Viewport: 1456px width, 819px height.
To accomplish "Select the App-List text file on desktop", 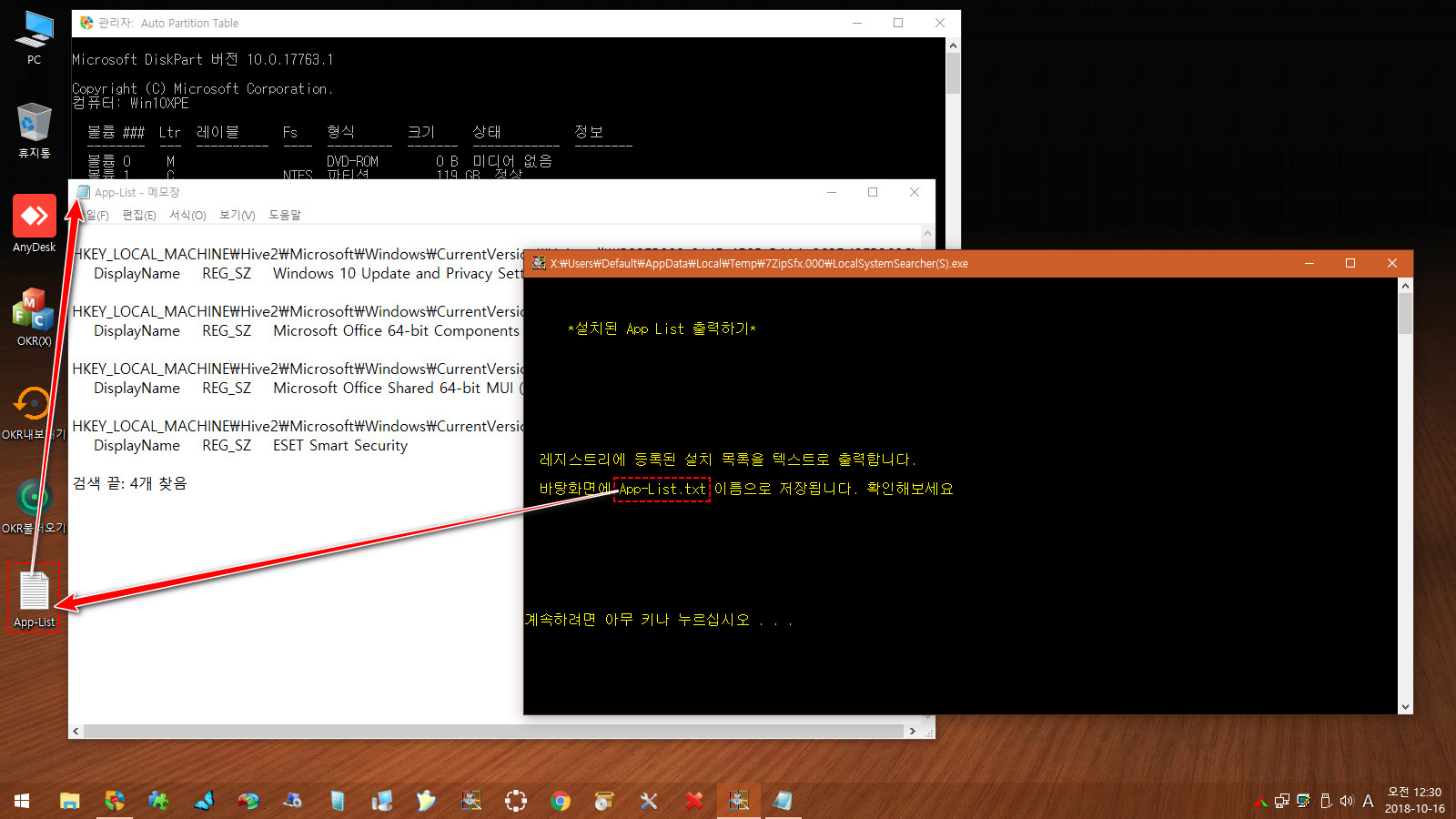I will click(x=34, y=599).
